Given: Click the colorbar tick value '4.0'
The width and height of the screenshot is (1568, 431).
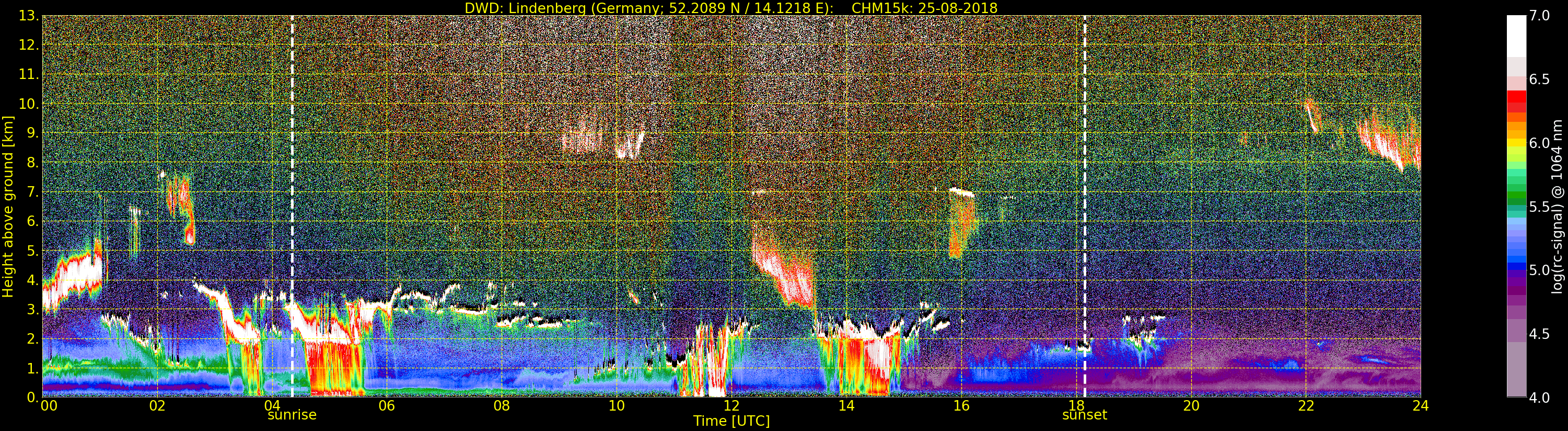Looking at the screenshot, I should [x=1539, y=398].
